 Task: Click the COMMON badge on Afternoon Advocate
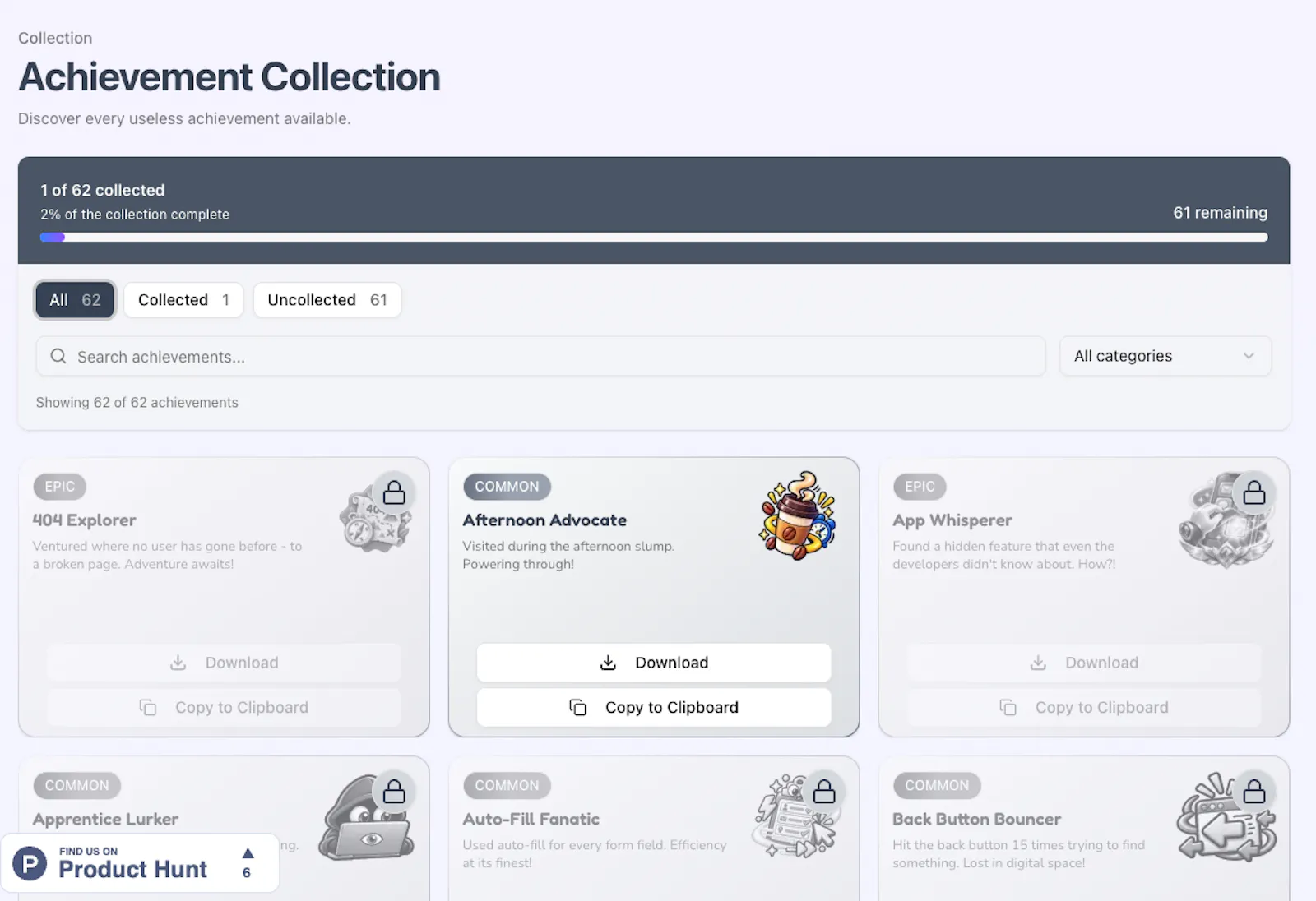507,487
